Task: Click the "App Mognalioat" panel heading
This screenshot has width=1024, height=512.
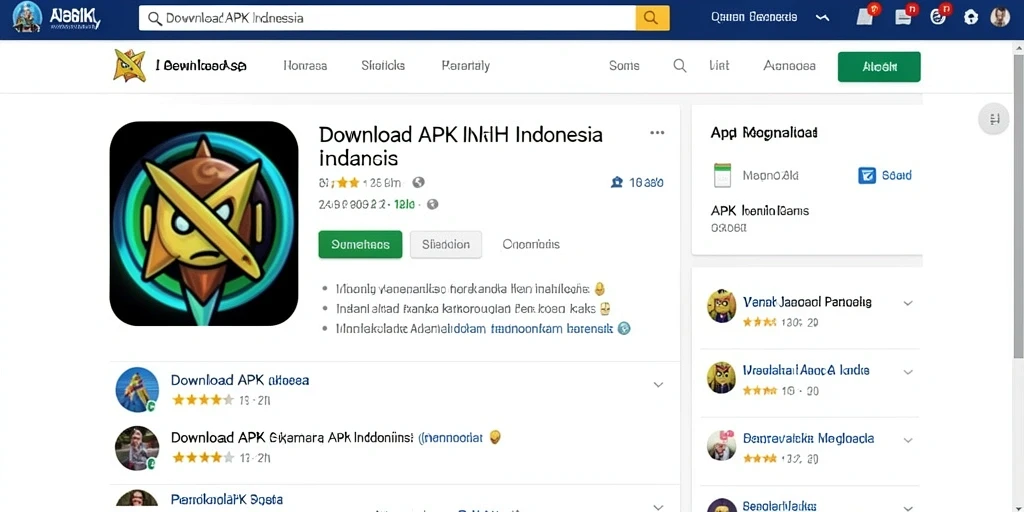Action: pyautogui.click(x=764, y=133)
